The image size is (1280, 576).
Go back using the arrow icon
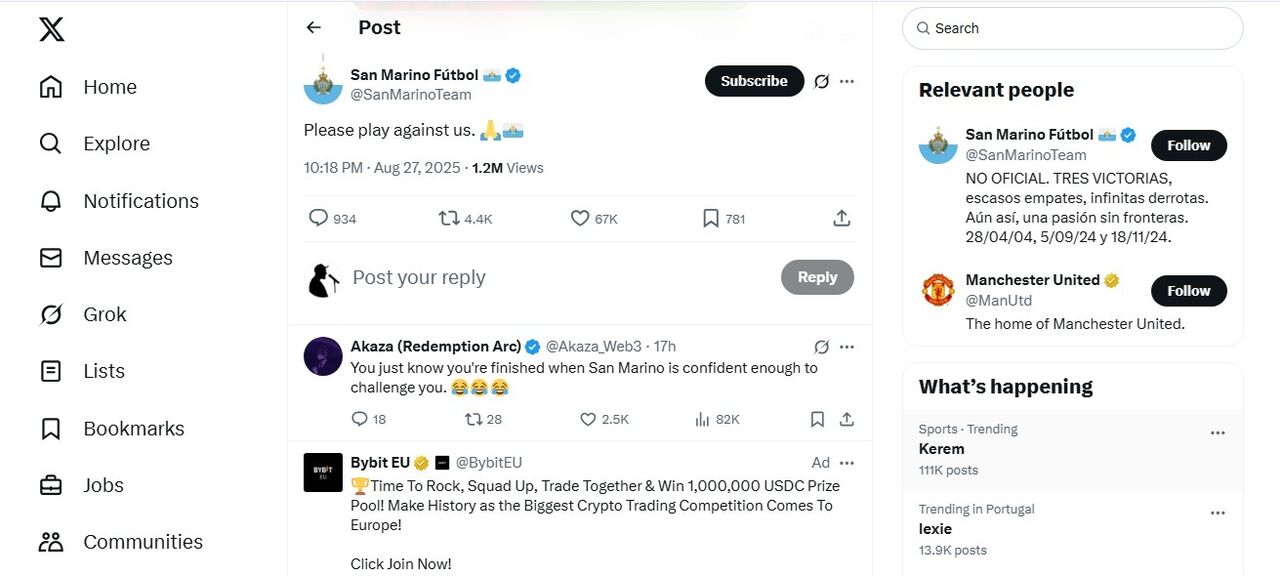pos(314,28)
